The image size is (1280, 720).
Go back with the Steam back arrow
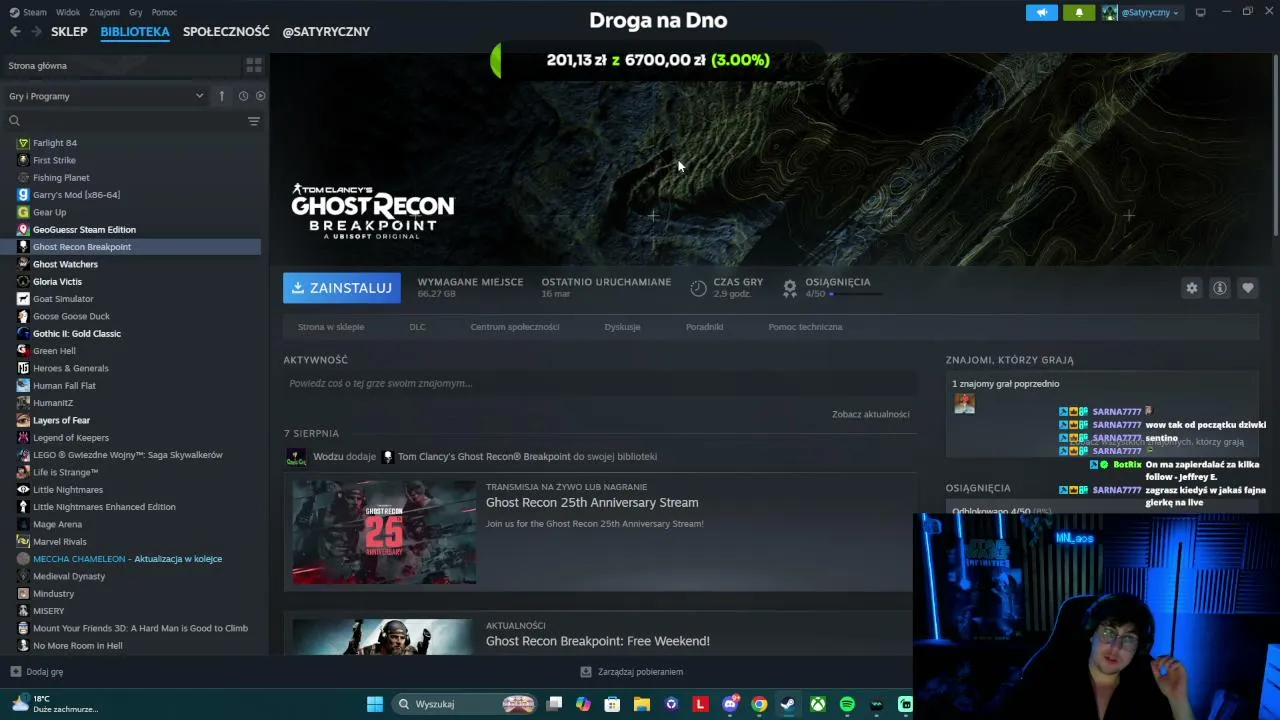(x=15, y=31)
